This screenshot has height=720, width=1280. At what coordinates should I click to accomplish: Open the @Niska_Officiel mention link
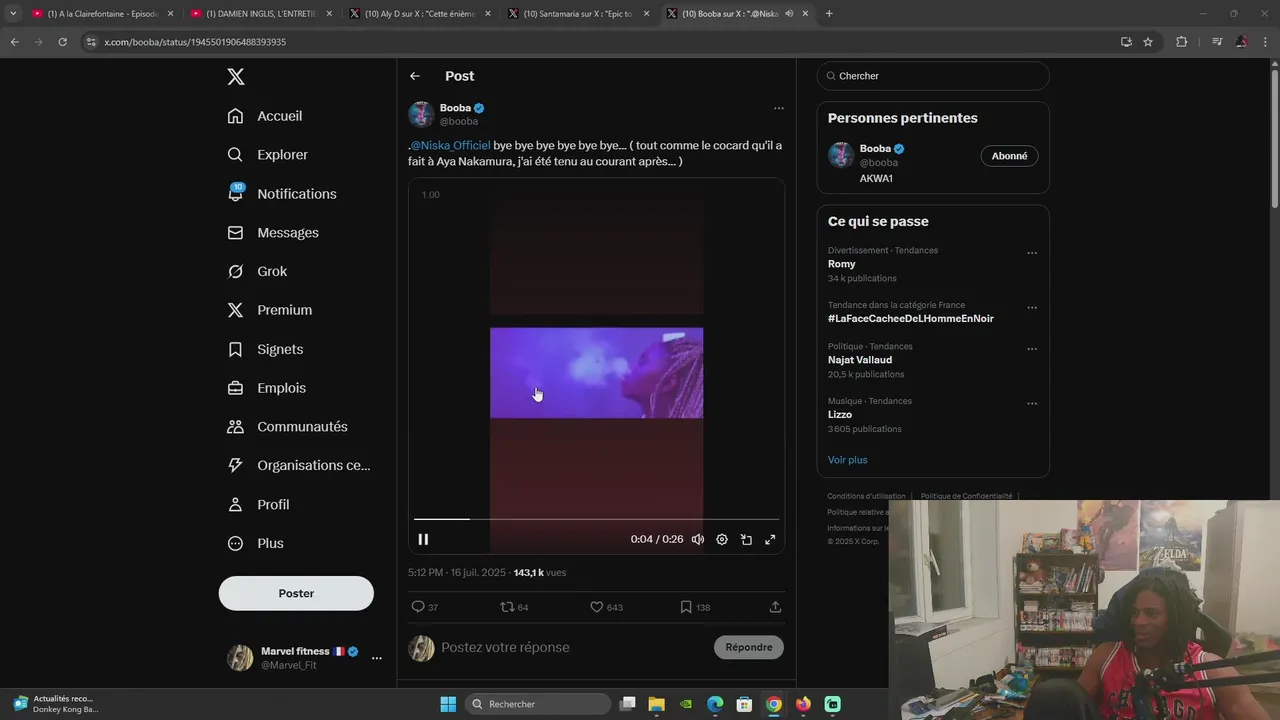click(x=450, y=146)
